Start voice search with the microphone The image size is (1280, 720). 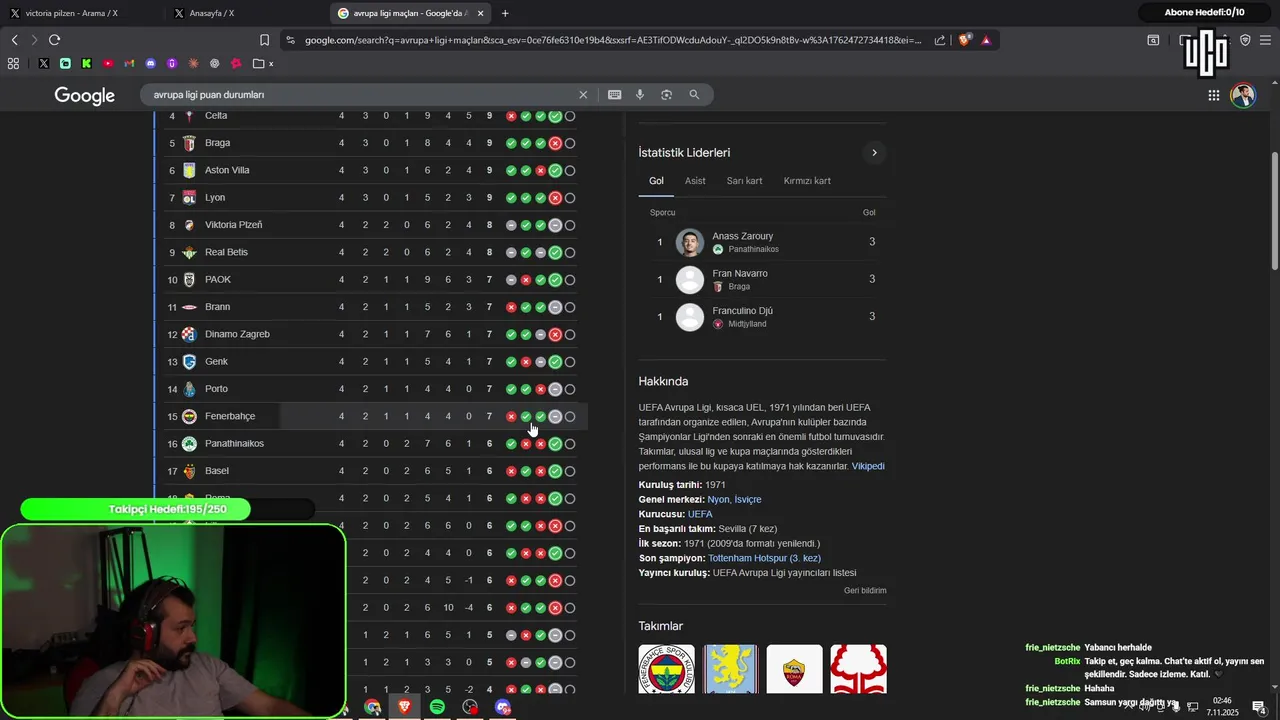pos(640,94)
